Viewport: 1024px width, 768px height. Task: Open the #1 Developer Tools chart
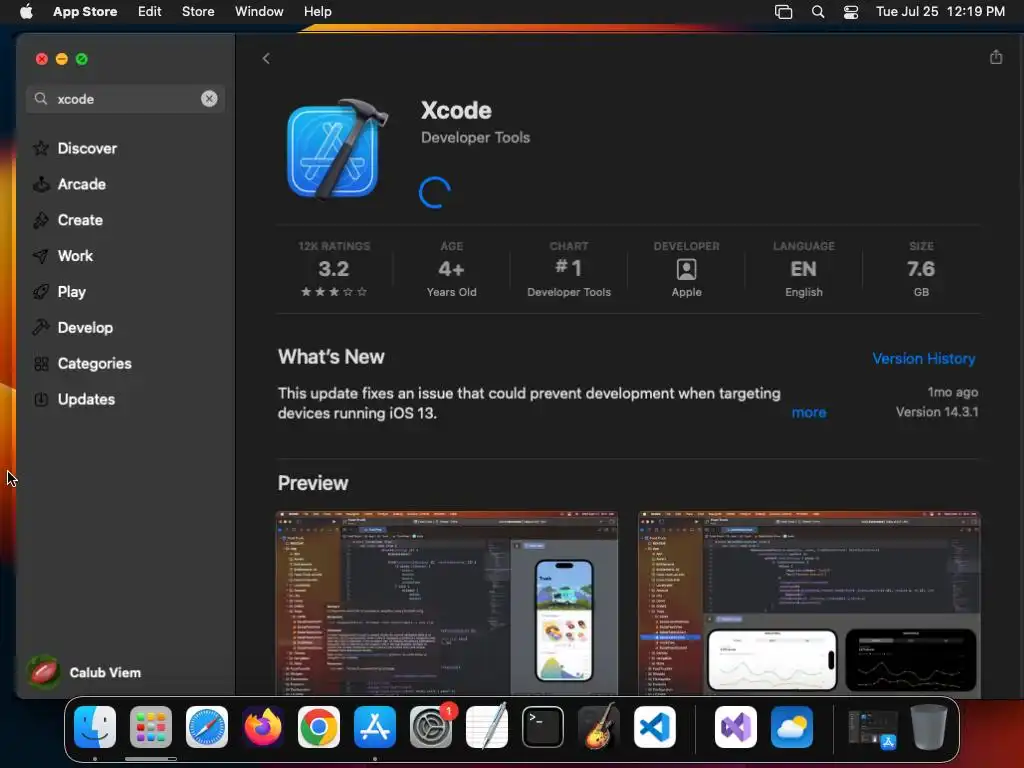coord(568,269)
